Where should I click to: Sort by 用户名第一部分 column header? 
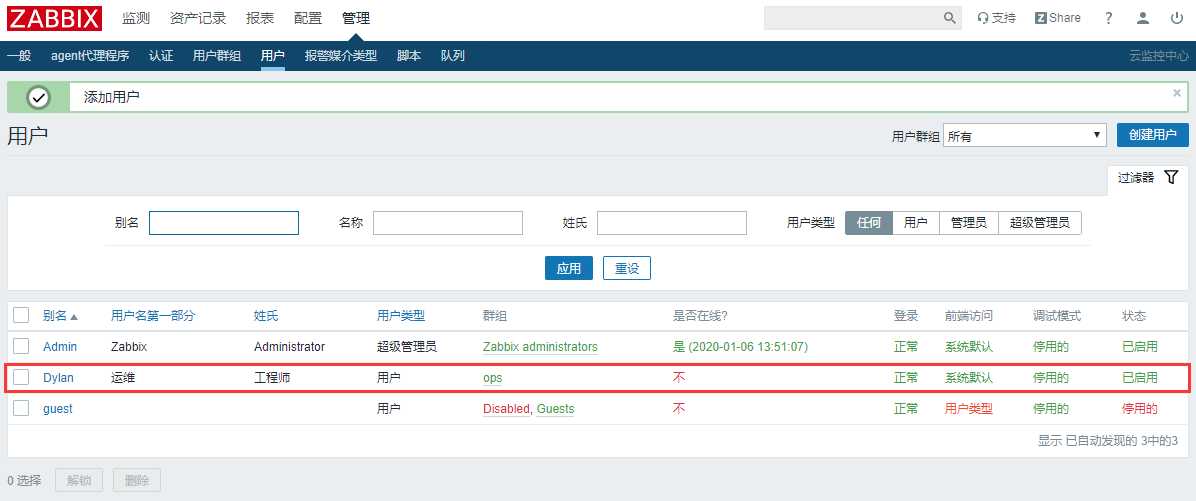(x=153, y=316)
